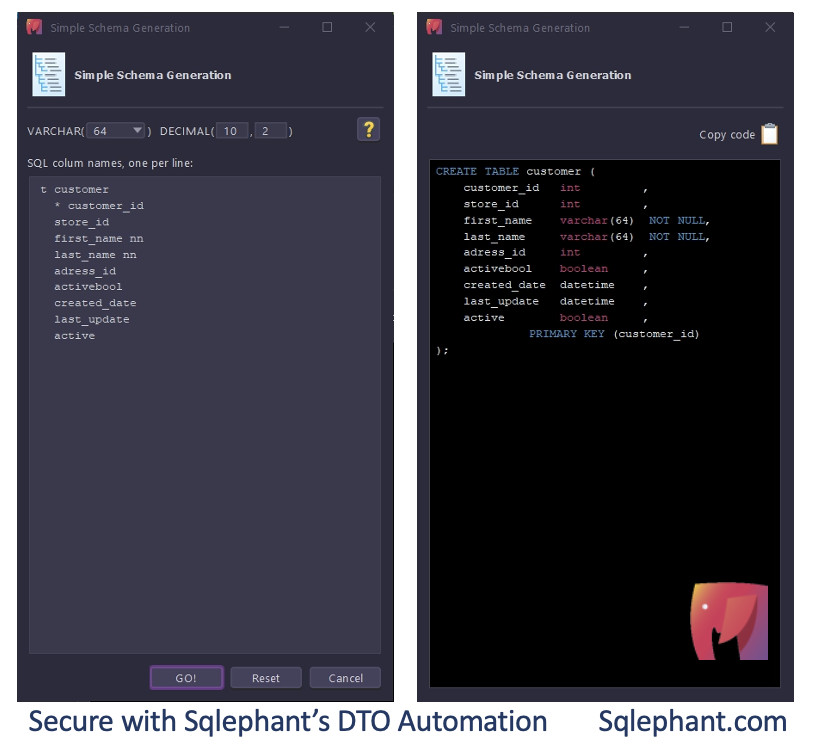Click 'last_name' in the generated SQL output
The height and width of the screenshot is (750, 814).
(494, 237)
